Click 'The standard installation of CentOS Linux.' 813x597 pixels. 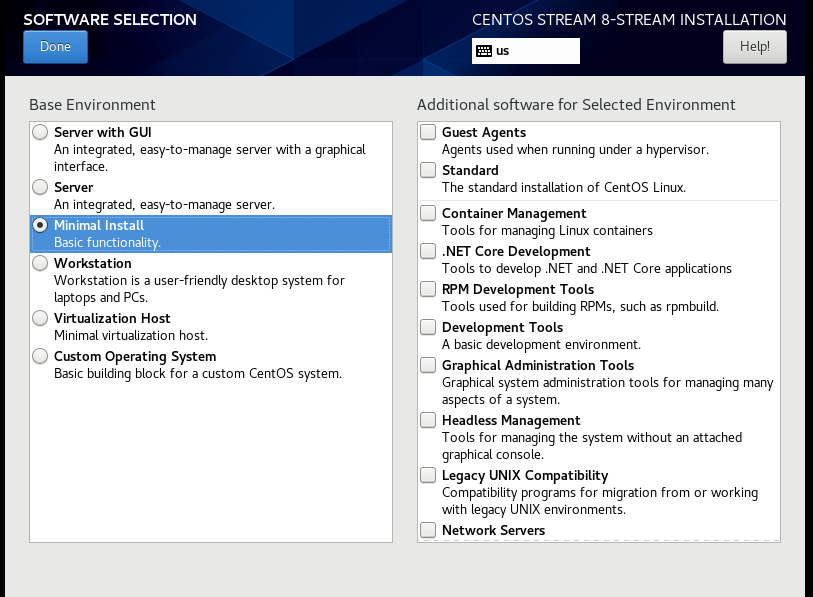pyautogui.click(x=564, y=188)
